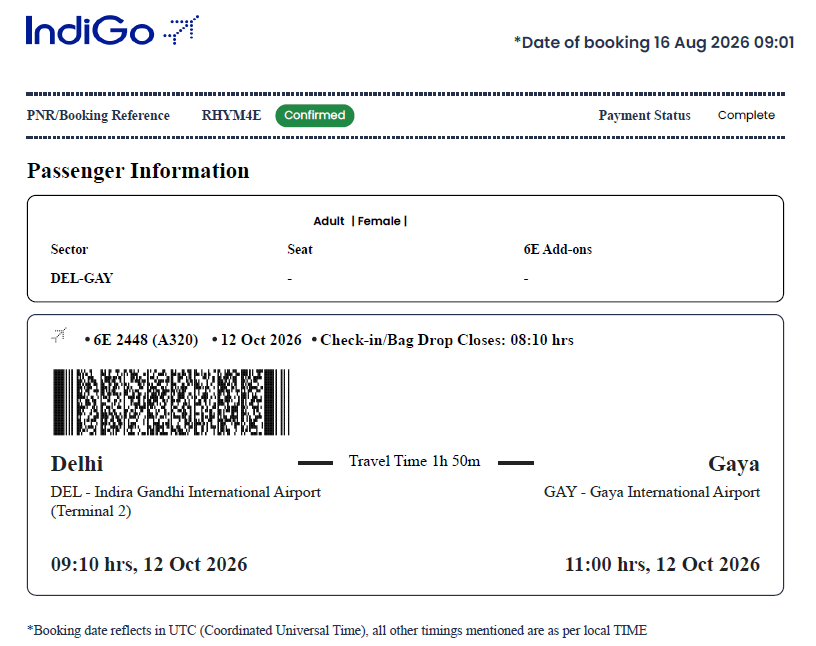This screenshot has width=816, height=646.
Task: Click the dotted airplane icon beside IndiGo
Action: point(181,30)
